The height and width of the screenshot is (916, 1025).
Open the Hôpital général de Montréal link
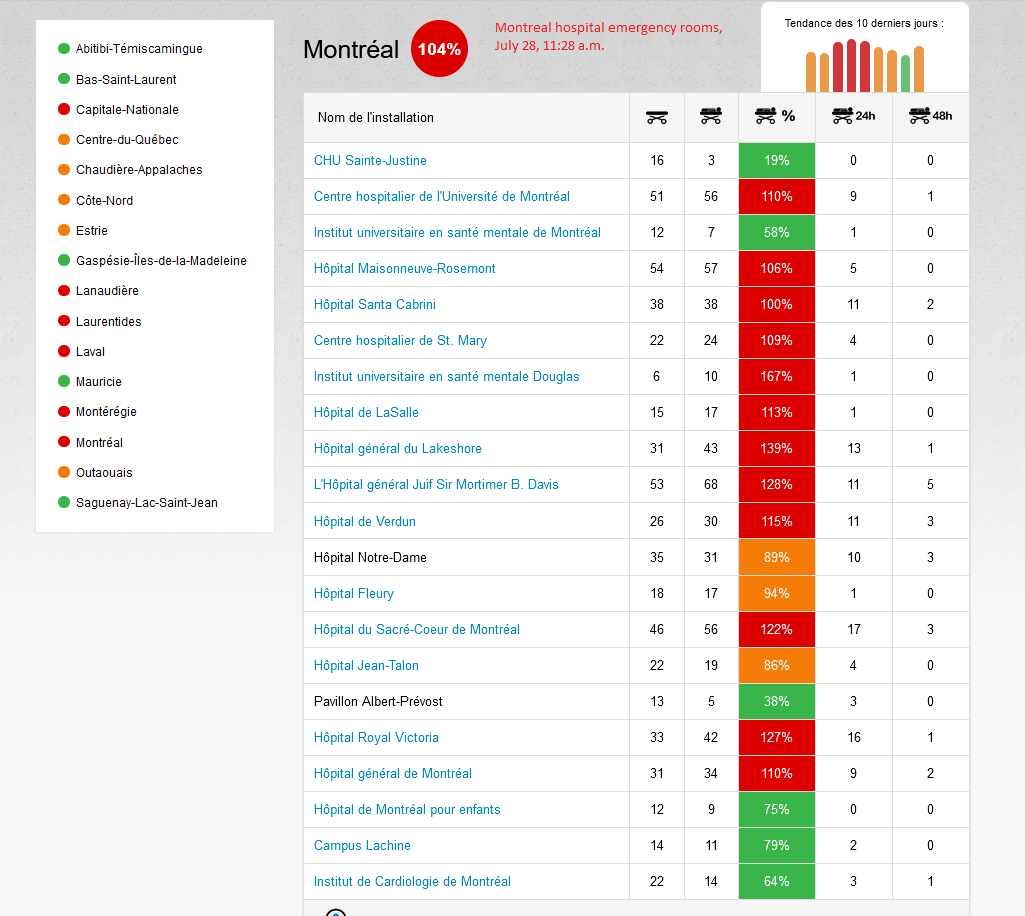click(392, 773)
